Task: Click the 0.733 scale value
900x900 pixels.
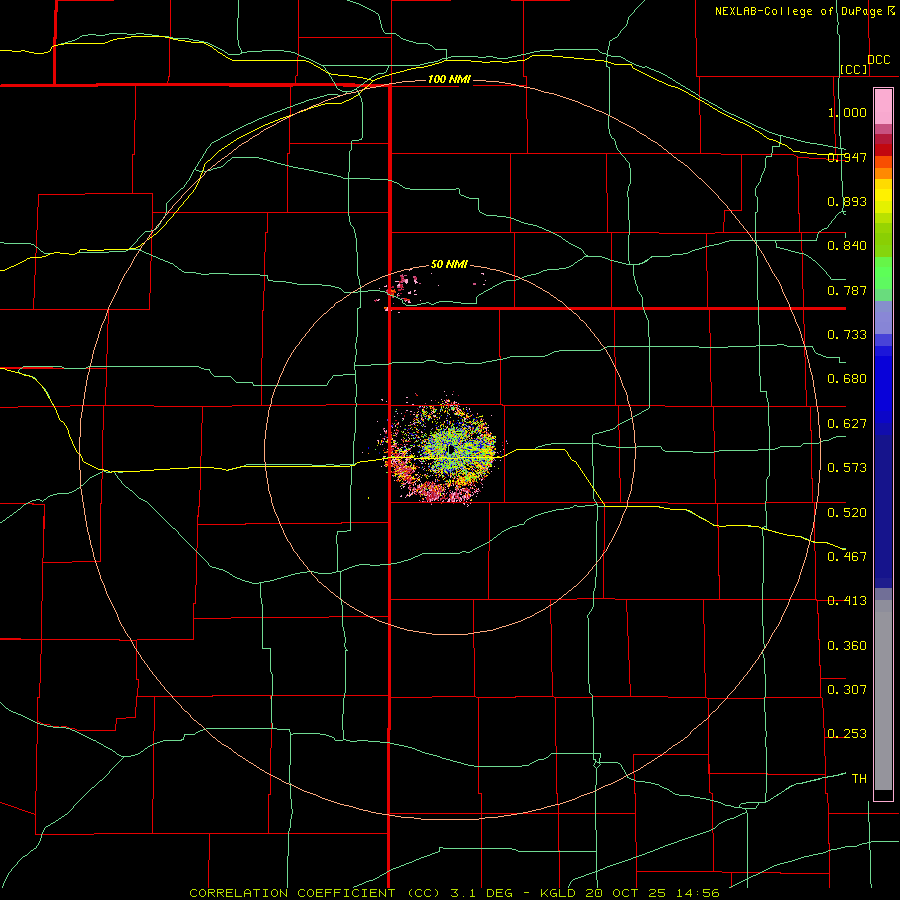Action: 847,335
